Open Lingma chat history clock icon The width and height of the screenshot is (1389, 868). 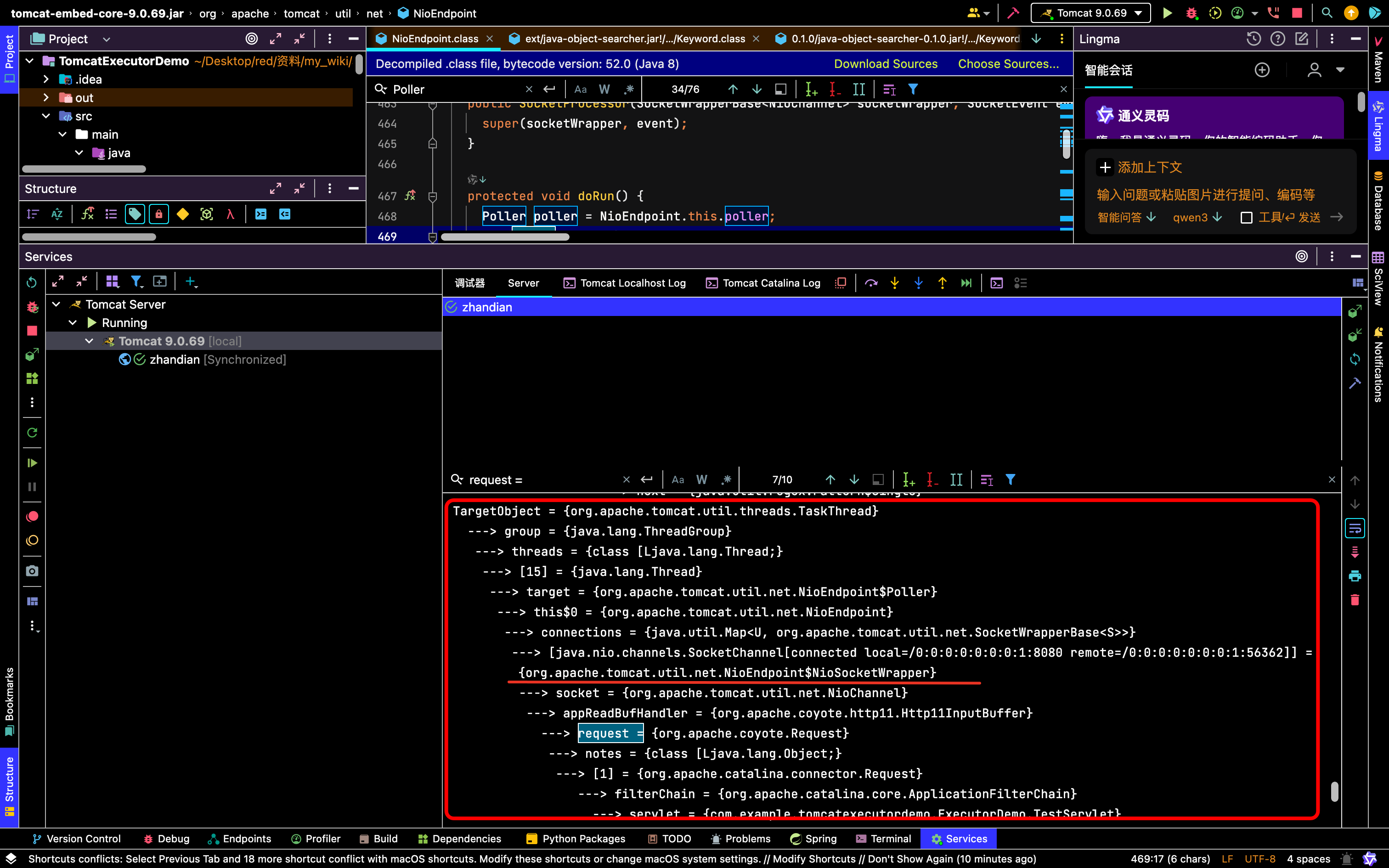pos(1253,39)
